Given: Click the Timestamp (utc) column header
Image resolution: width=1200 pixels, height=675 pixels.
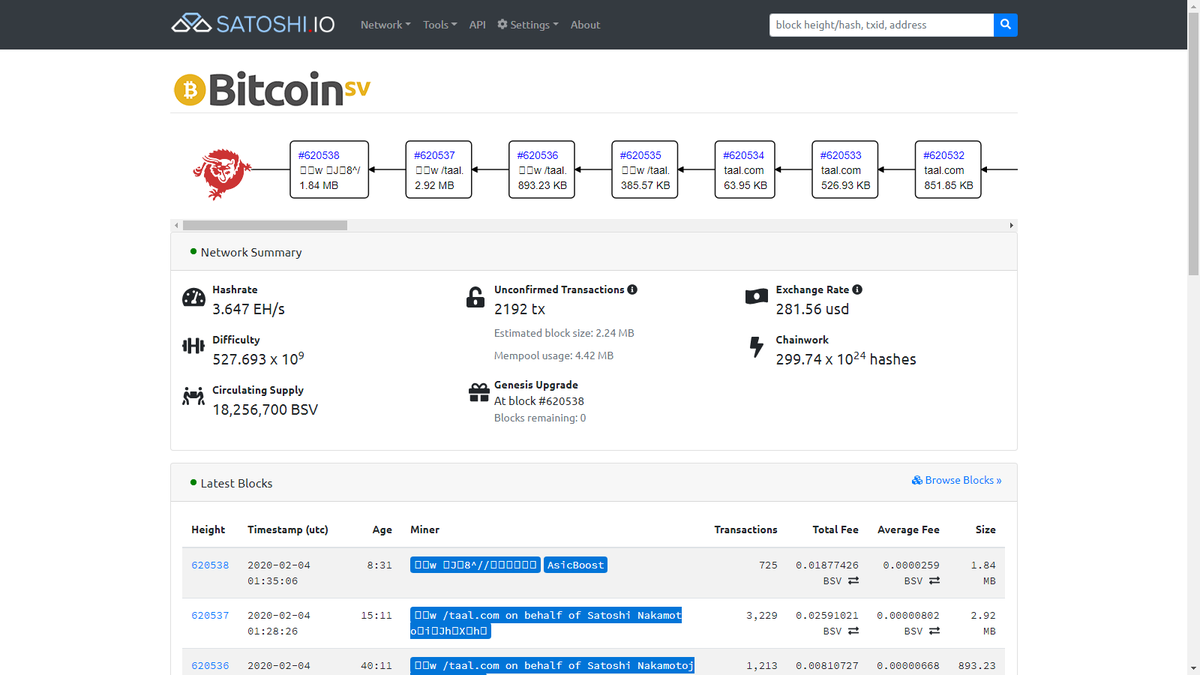Looking at the screenshot, I should pyautogui.click(x=288, y=529).
